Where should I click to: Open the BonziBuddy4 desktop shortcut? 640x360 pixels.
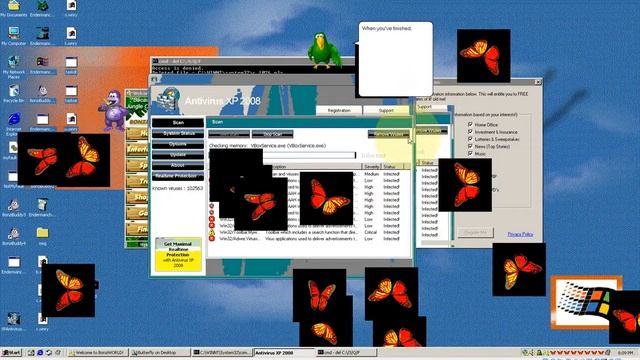[x=14, y=236]
